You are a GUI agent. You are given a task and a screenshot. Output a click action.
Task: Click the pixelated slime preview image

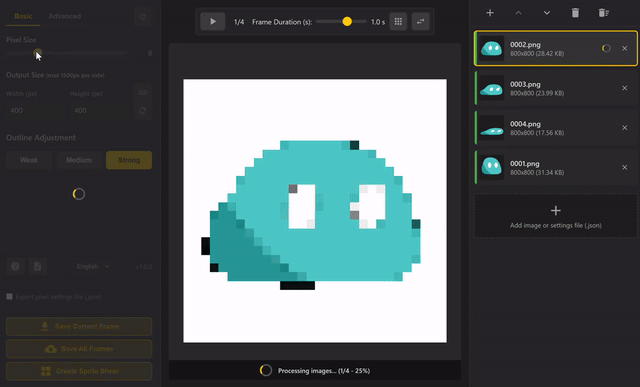point(315,211)
